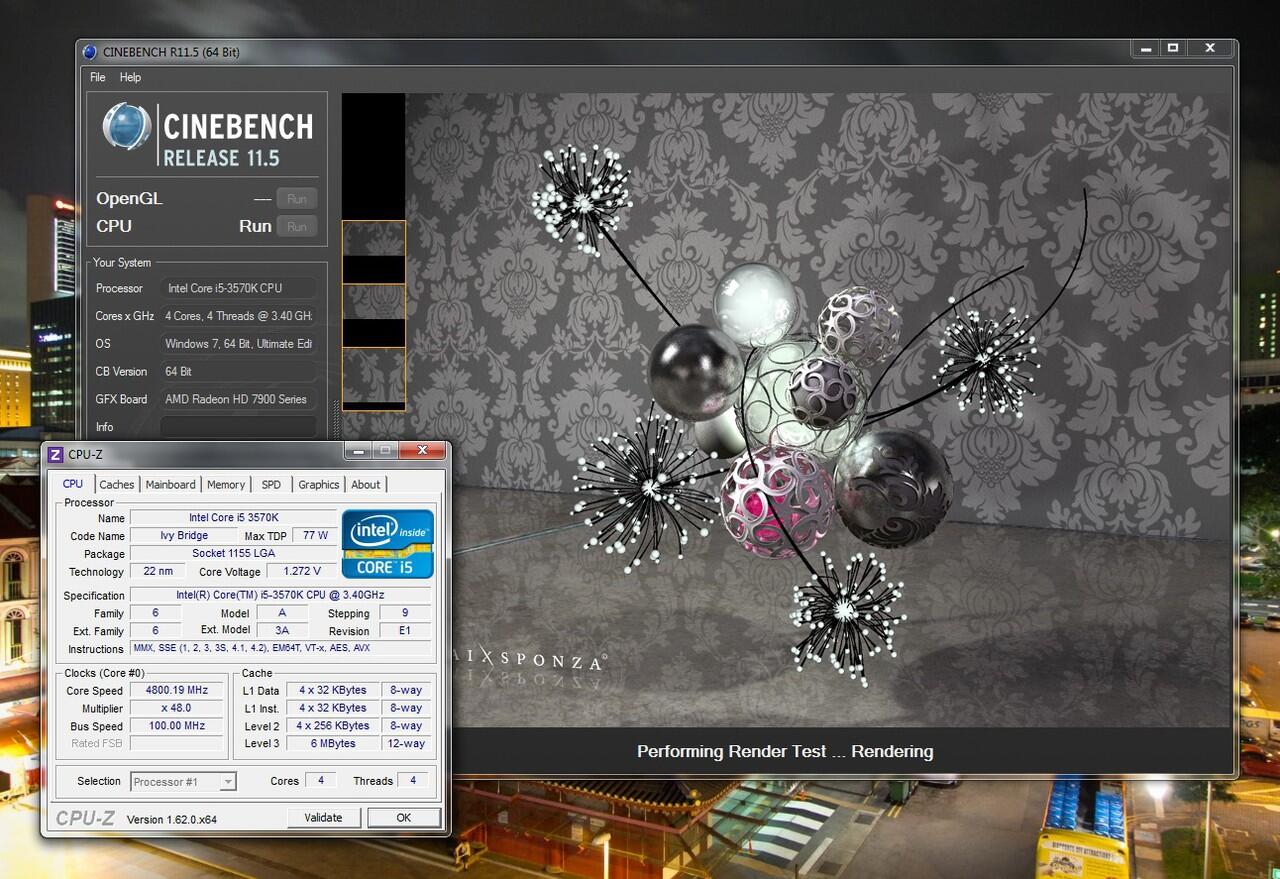Click the Cinebench globe logo icon

point(127,127)
